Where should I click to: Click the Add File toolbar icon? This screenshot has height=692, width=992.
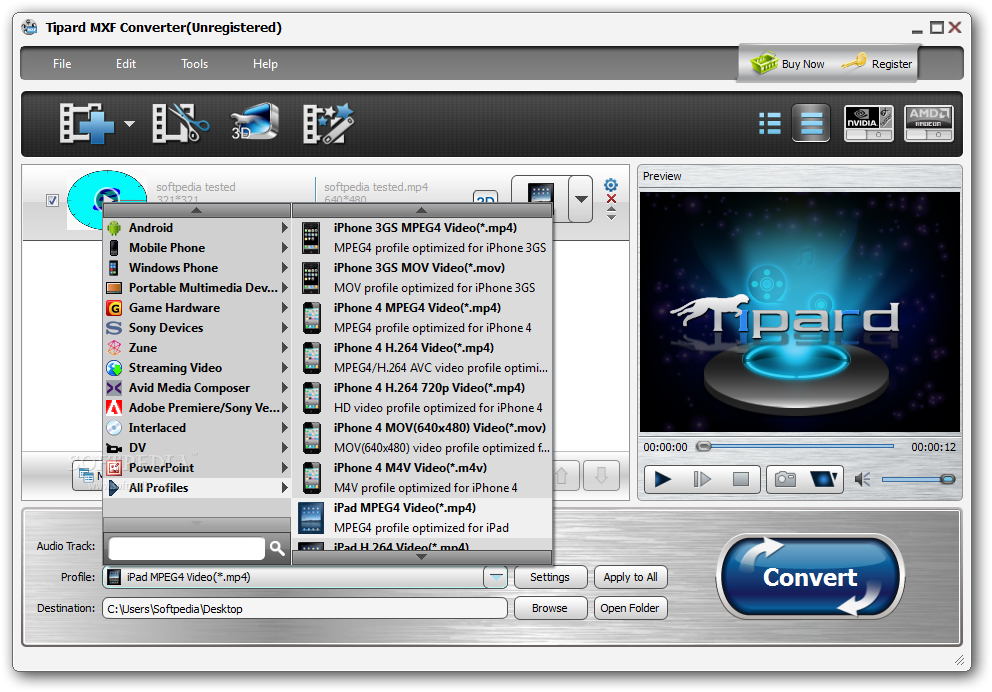pyautogui.click(x=87, y=124)
